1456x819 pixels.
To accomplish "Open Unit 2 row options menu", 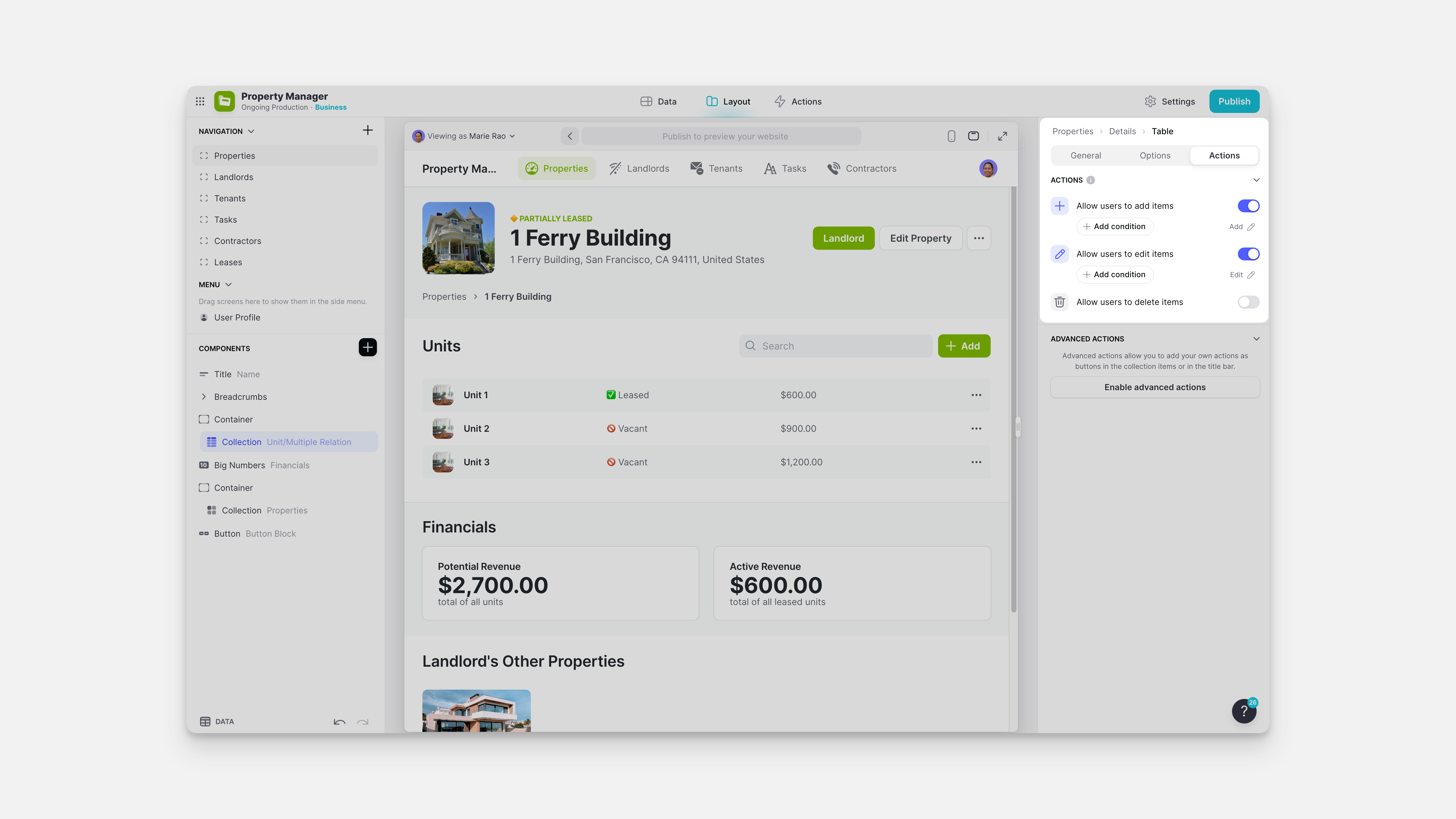I will pos(976,429).
